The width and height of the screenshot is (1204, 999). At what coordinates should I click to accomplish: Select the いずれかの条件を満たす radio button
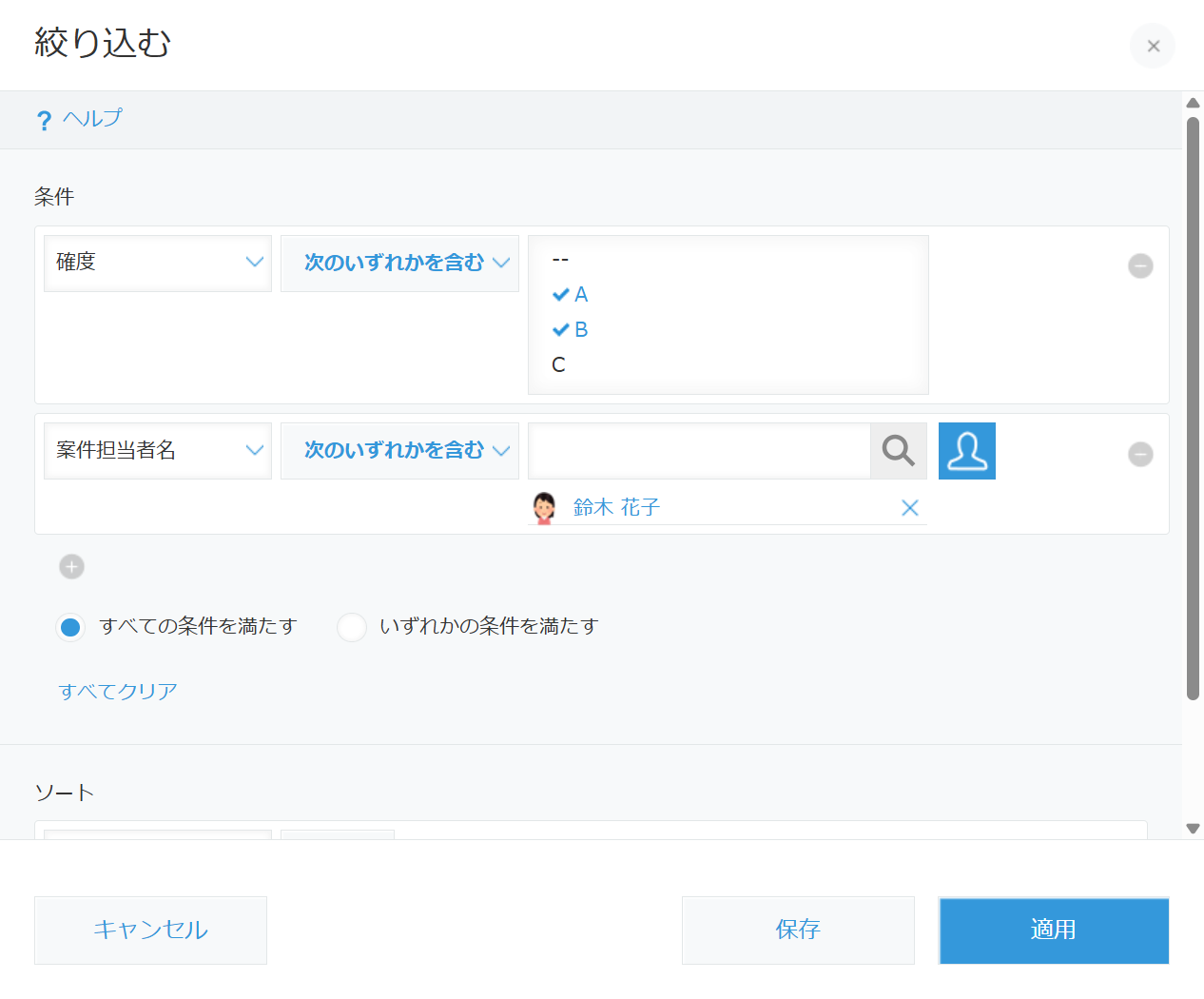[x=352, y=627]
